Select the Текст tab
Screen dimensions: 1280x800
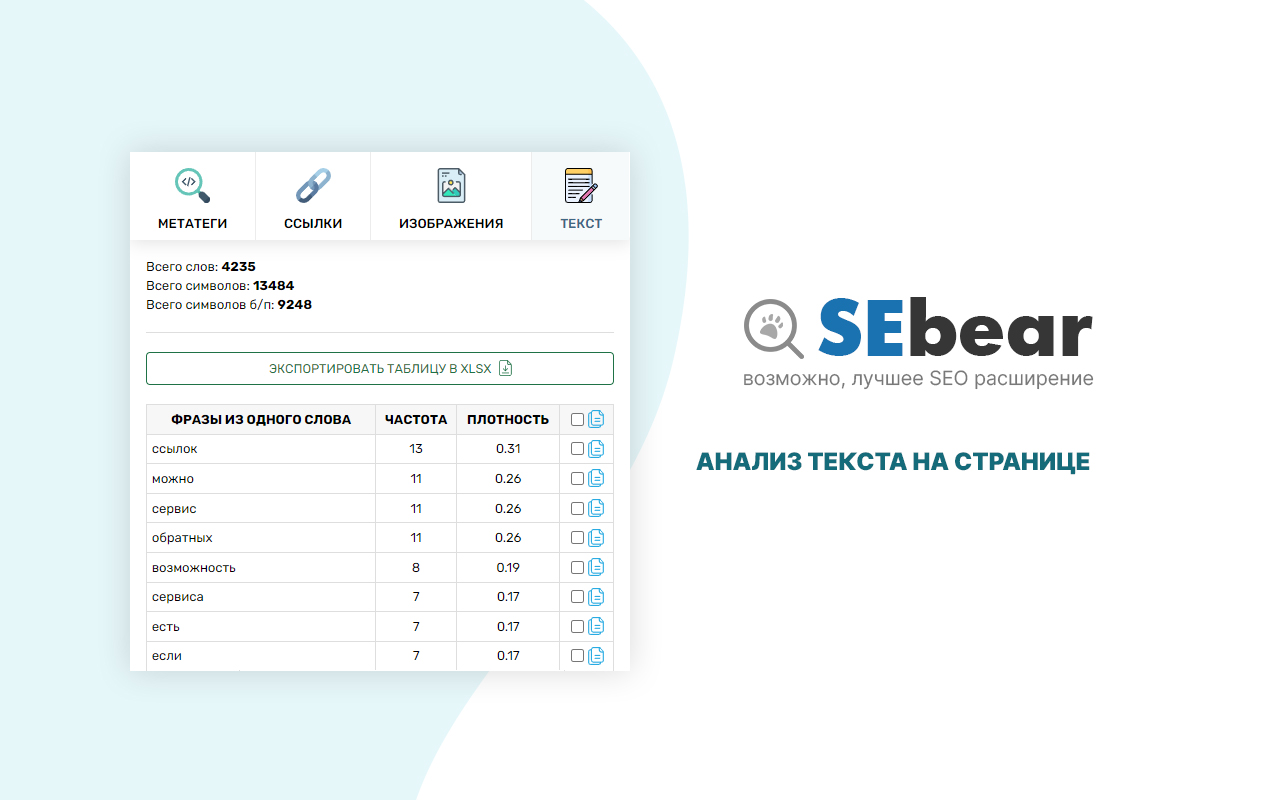(x=581, y=197)
